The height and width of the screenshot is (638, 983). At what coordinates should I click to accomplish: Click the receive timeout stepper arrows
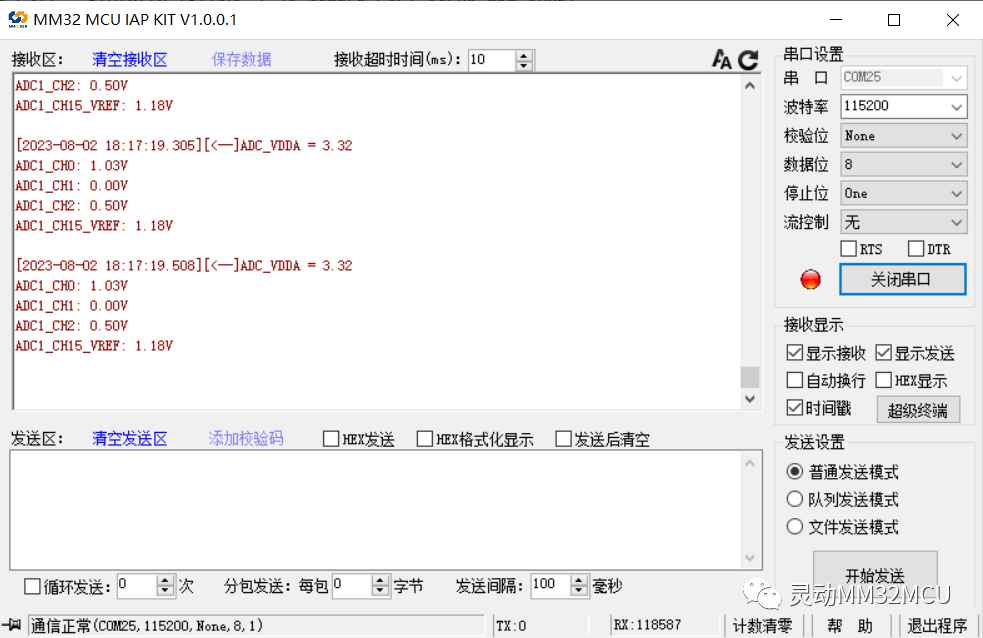[524, 60]
